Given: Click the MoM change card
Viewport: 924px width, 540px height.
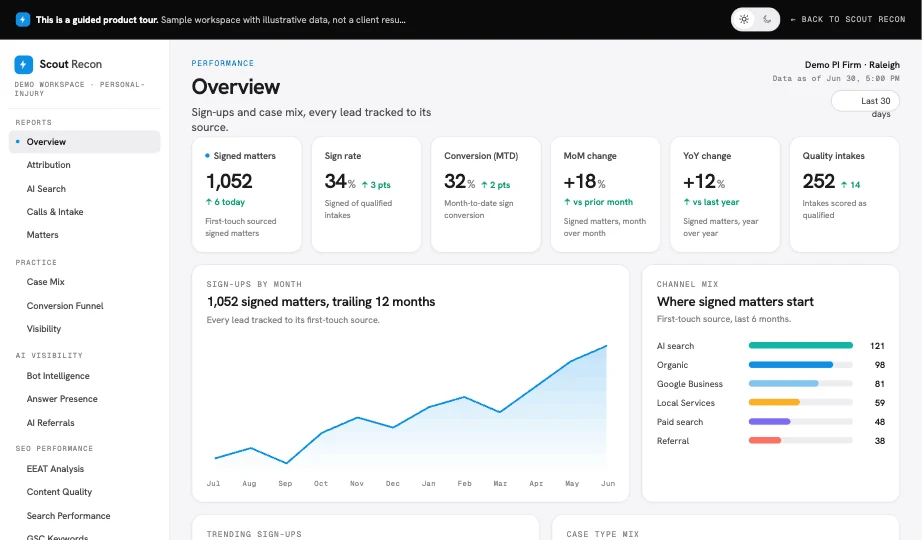Looking at the screenshot, I should [x=605, y=195].
